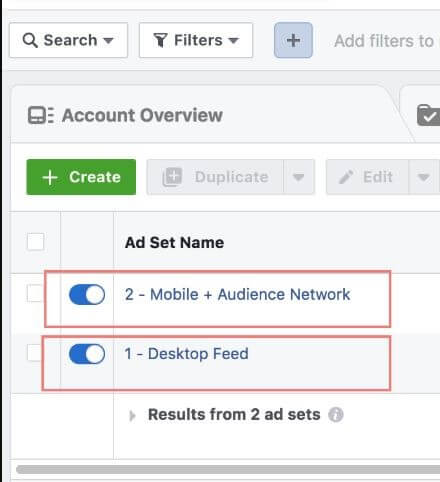Check the select-all checkbox in header
Viewport: 440px width, 482px height.
pyautogui.click(x=35, y=242)
